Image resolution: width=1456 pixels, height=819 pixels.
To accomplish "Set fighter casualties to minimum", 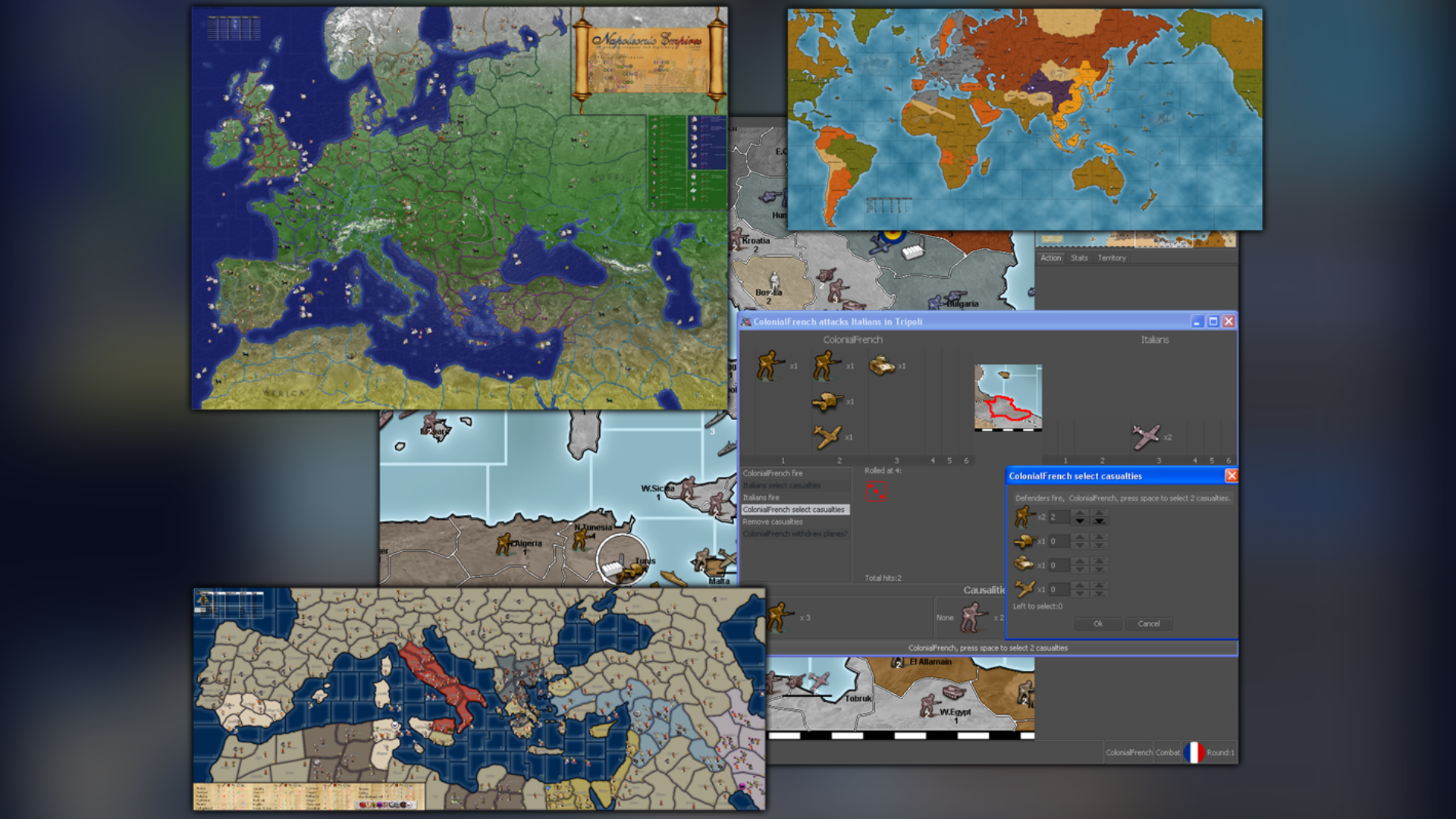I will pyautogui.click(x=1100, y=594).
